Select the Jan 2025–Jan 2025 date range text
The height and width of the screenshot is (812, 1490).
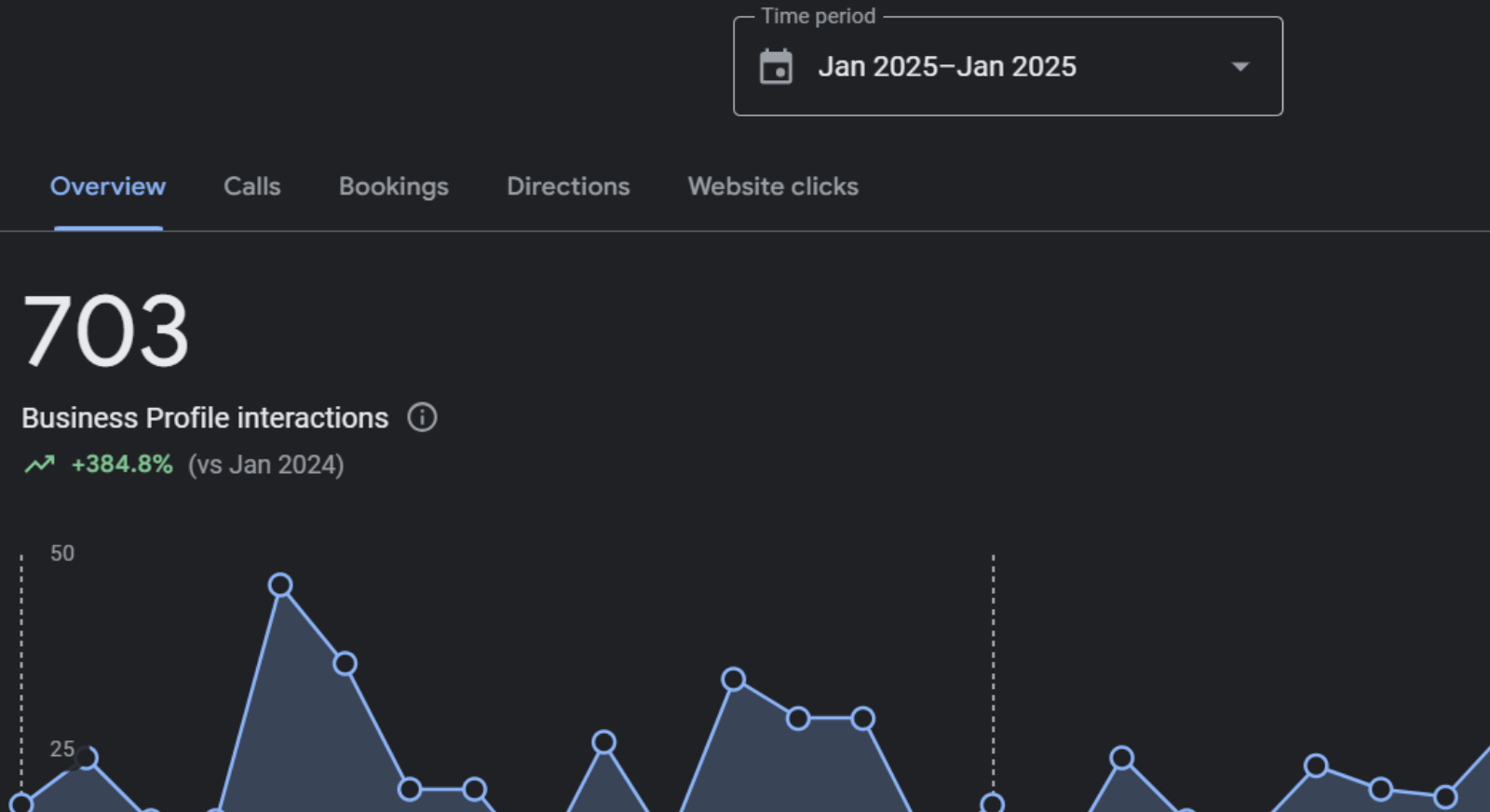tap(947, 67)
